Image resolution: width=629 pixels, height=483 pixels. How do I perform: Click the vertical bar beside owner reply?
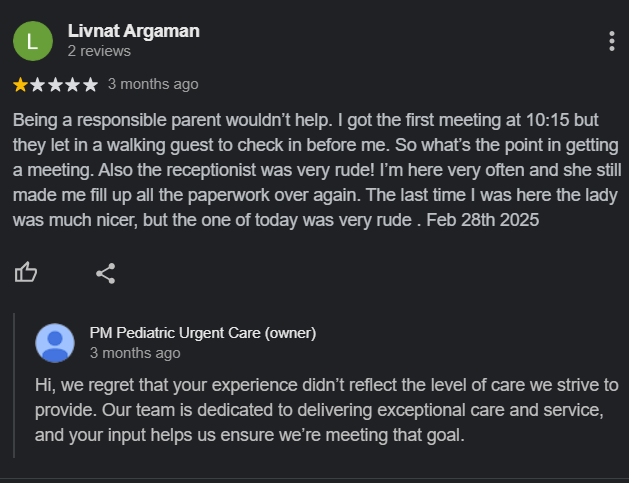tap(14, 385)
